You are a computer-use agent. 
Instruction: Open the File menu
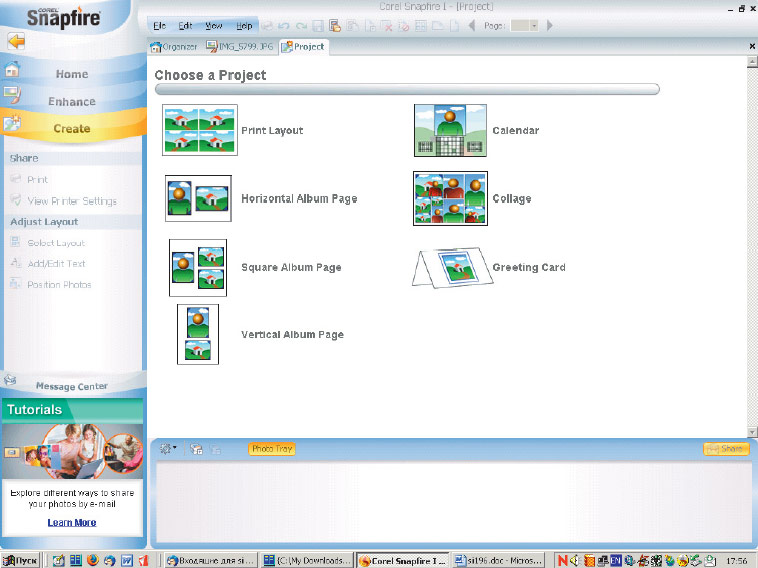pos(159,25)
